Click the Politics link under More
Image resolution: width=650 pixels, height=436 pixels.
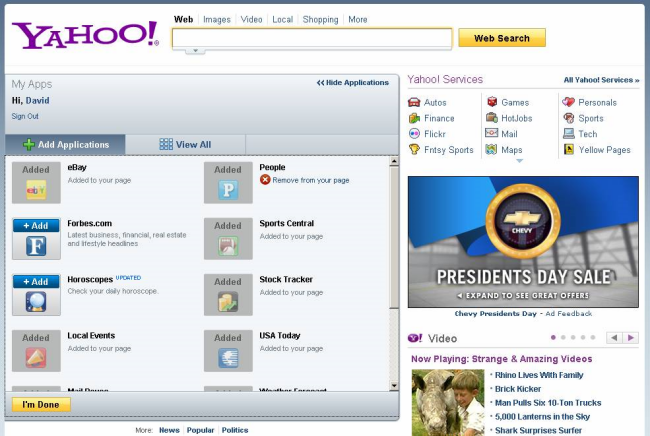pos(235,430)
